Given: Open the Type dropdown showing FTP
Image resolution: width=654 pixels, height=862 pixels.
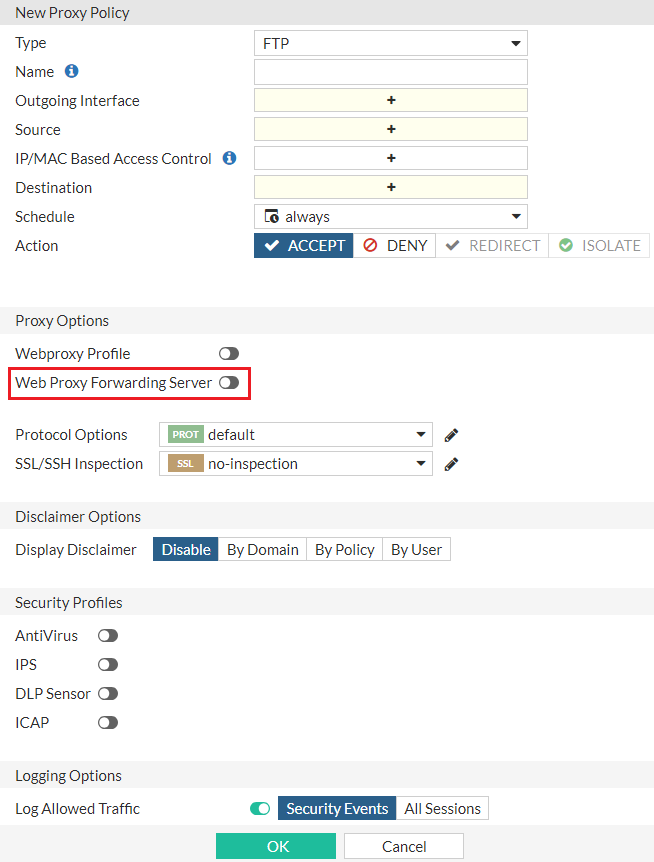Looking at the screenshot, I should [390, 43].
